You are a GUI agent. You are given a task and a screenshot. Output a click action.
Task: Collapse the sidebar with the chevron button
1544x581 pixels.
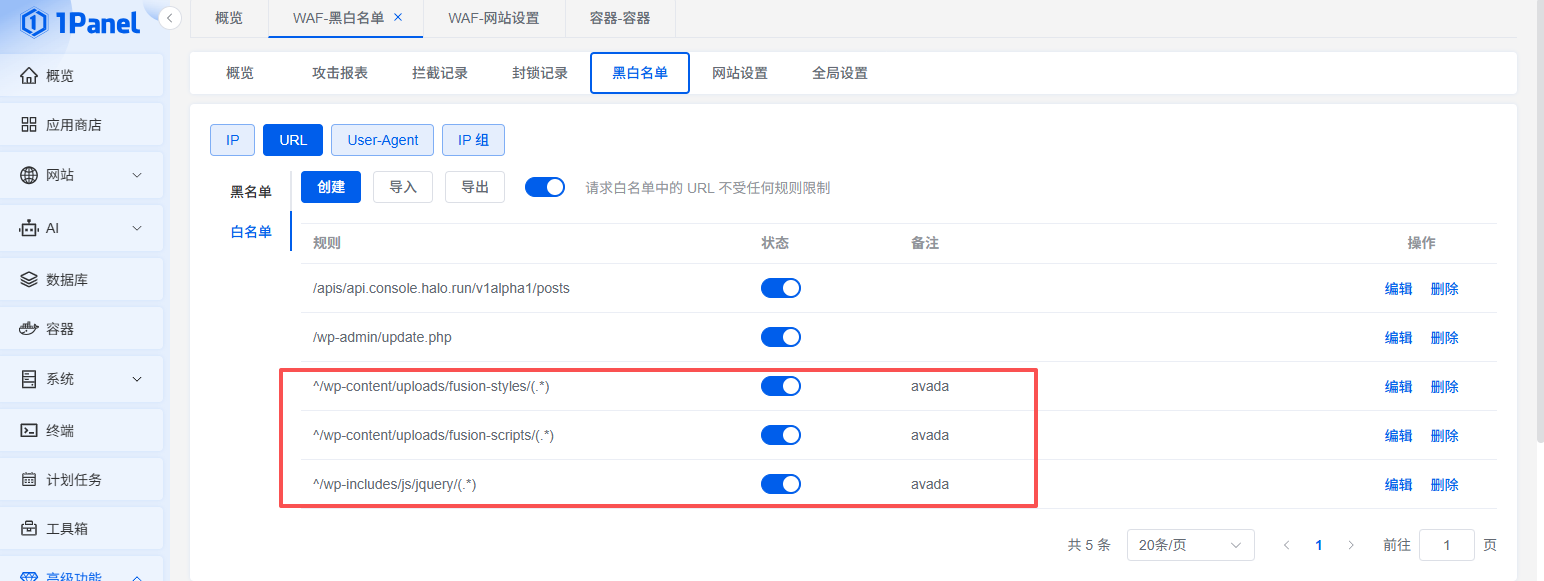(170, 18)
